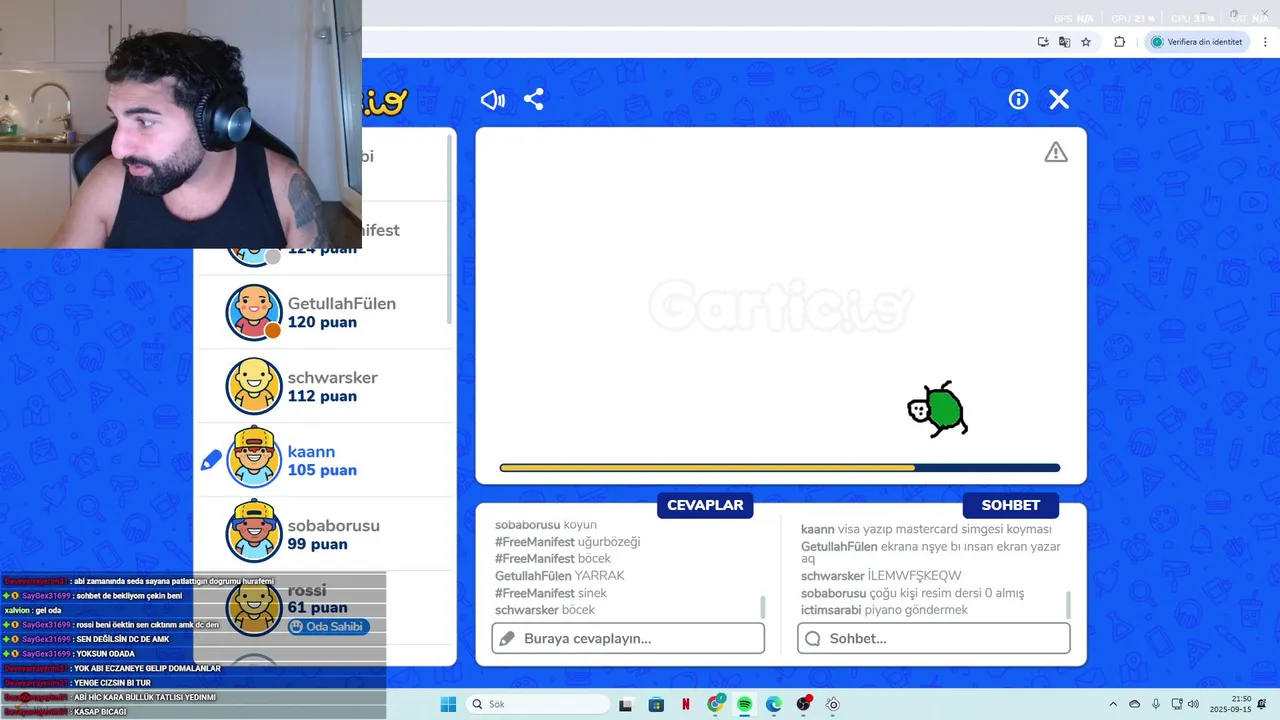Open the browser extensions puzzle icon
The height and width of the screenshot is (720, 1280).
pos(1119,42)
